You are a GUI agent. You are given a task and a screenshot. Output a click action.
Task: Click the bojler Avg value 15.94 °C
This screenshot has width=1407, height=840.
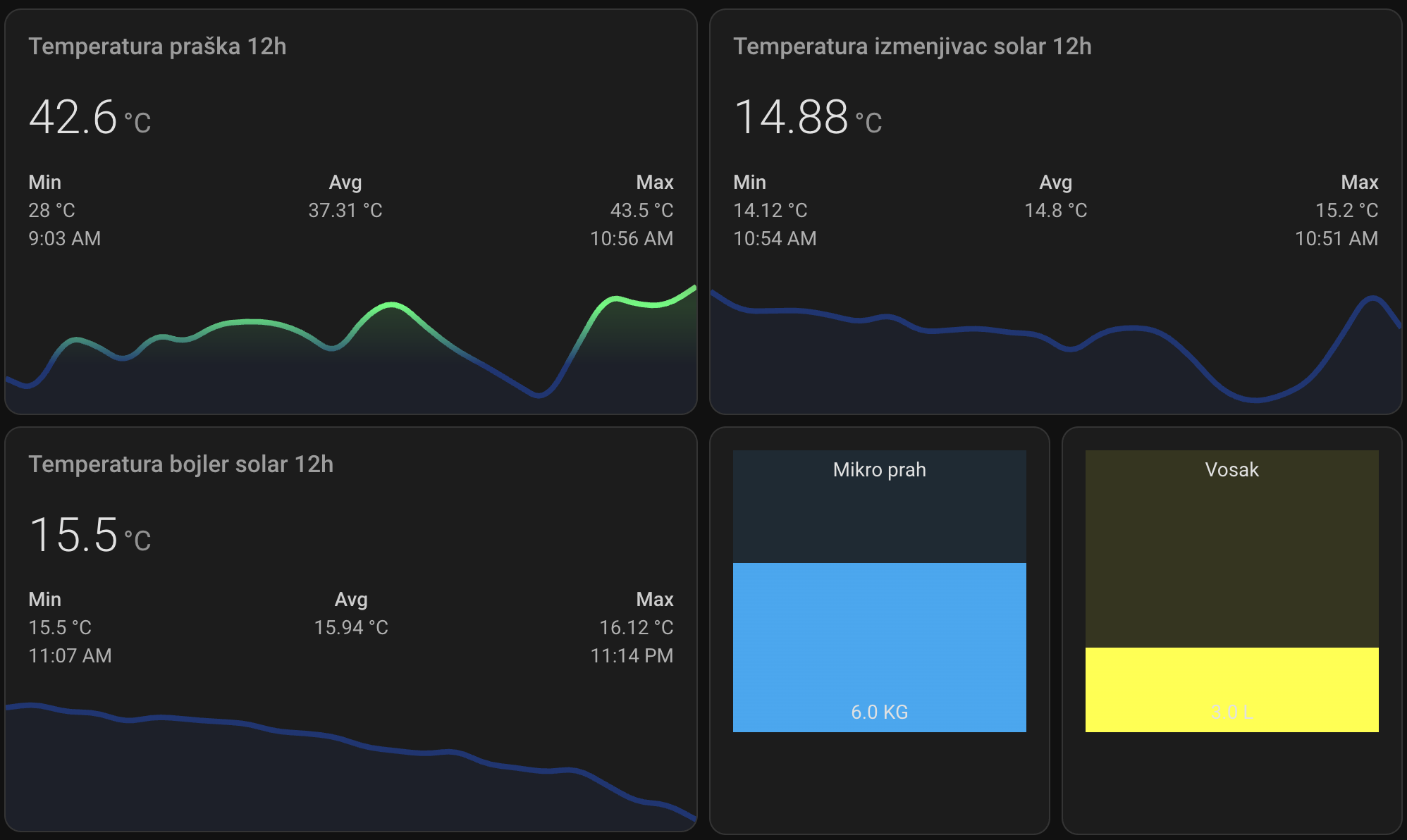click(350, 627)
